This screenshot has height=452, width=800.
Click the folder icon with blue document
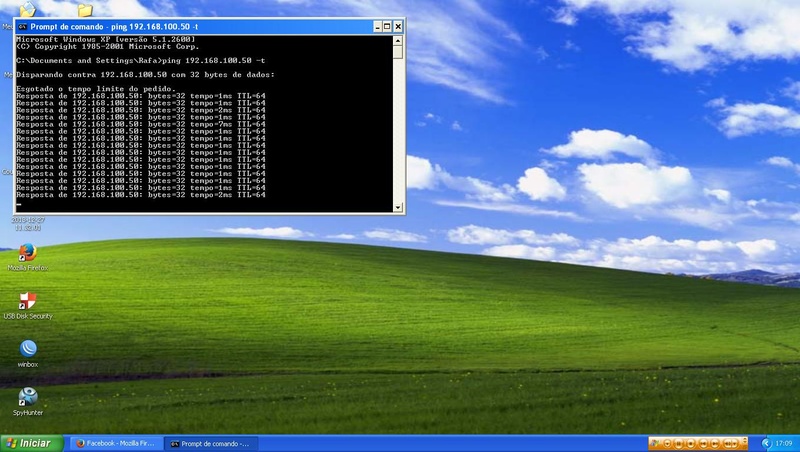(x=27, y=9)
